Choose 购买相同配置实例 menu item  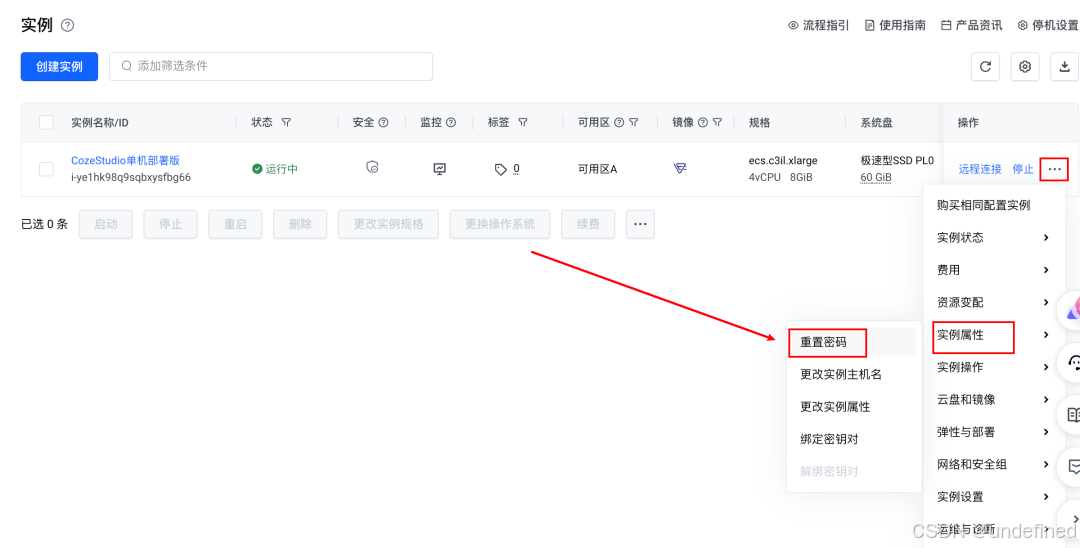tap(992, 205)
